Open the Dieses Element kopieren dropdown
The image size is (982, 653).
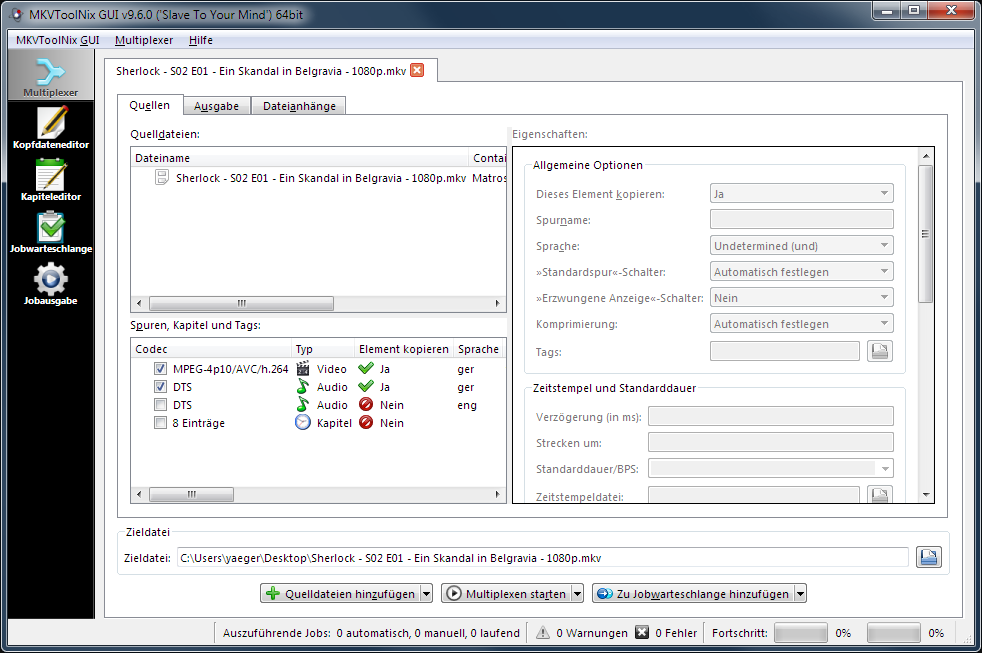click(x=802, y=193)
